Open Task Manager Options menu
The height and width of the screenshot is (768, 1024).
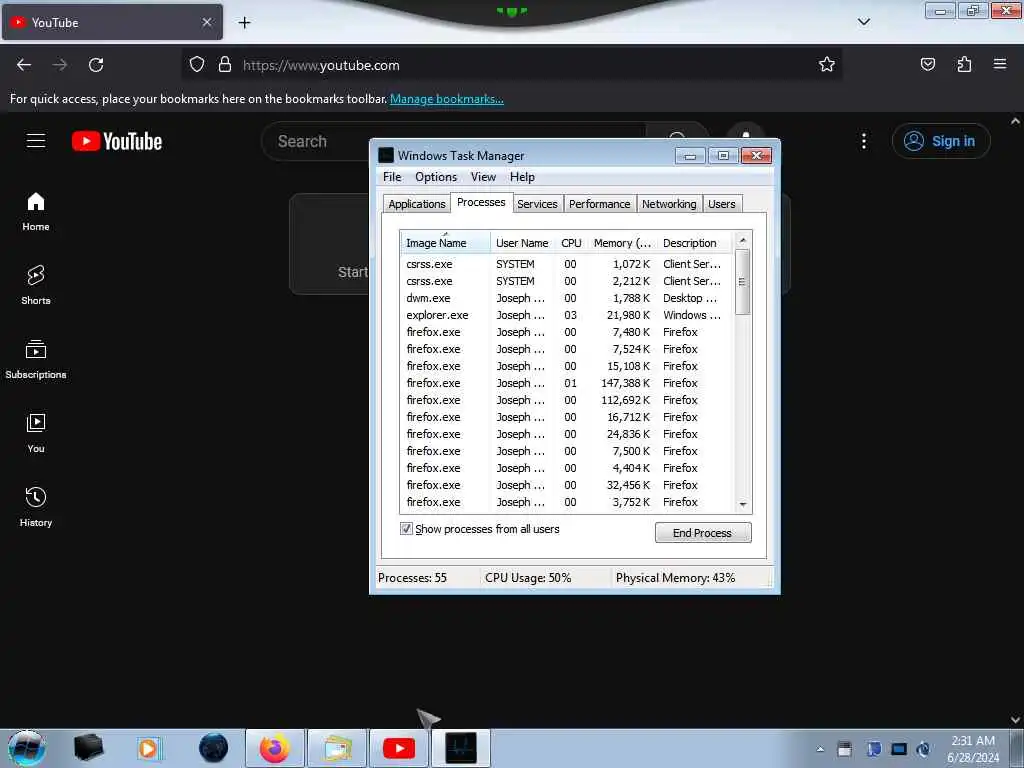(436, 177)
